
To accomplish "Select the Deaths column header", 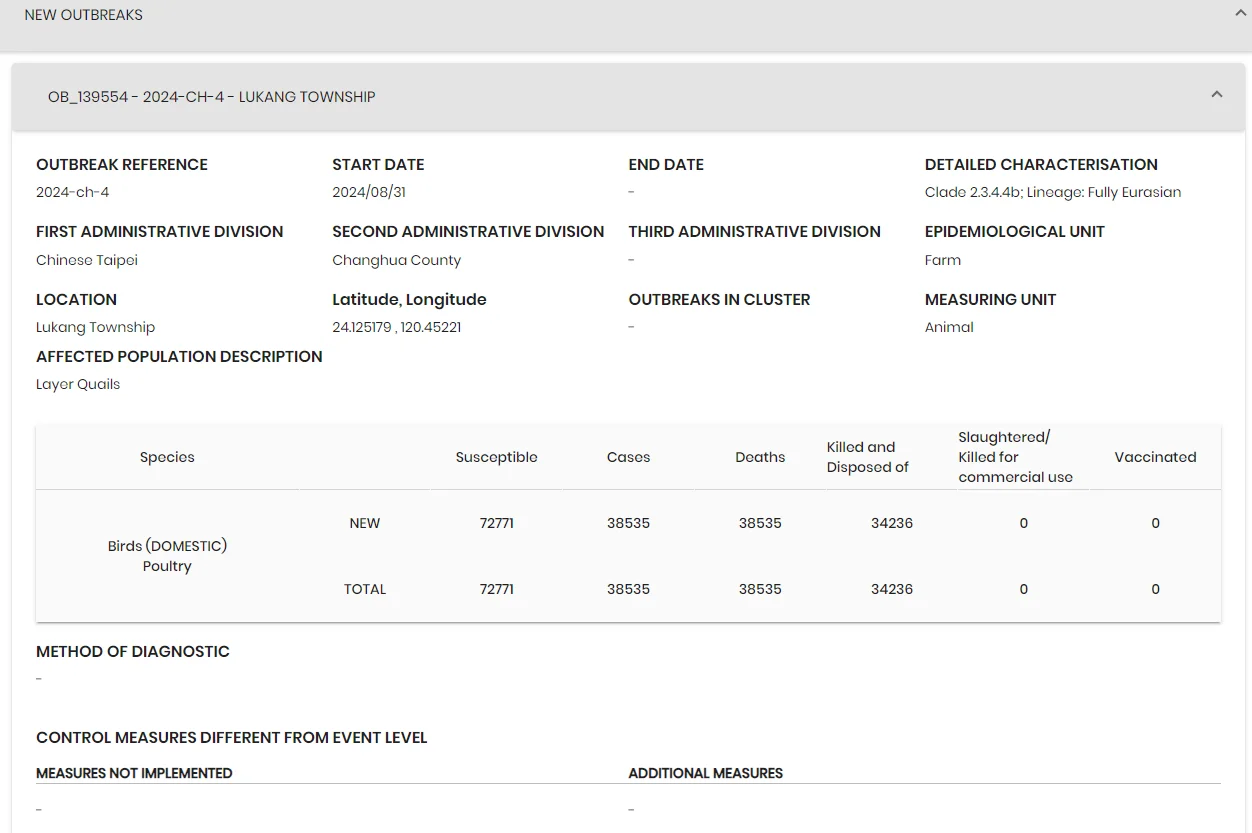I will click(x=760, y=457).
